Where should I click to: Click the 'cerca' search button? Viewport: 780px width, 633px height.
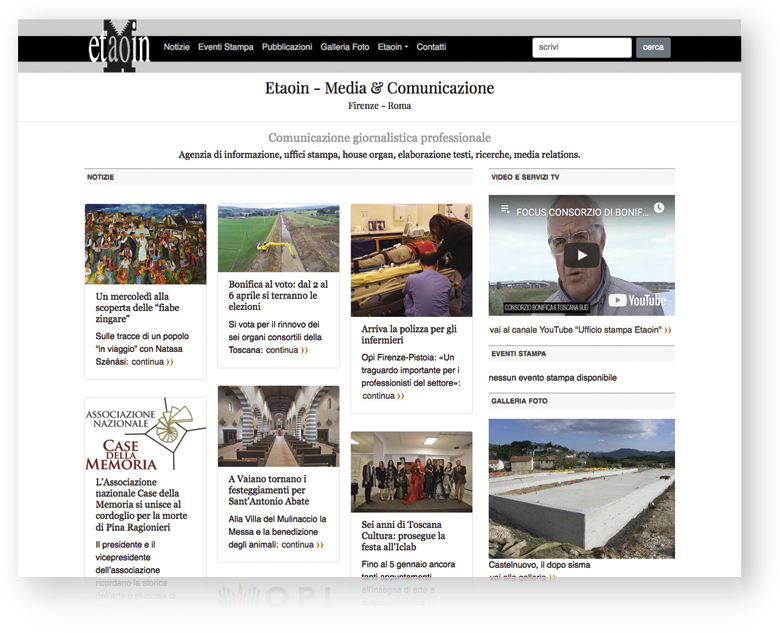click(653, 47)
